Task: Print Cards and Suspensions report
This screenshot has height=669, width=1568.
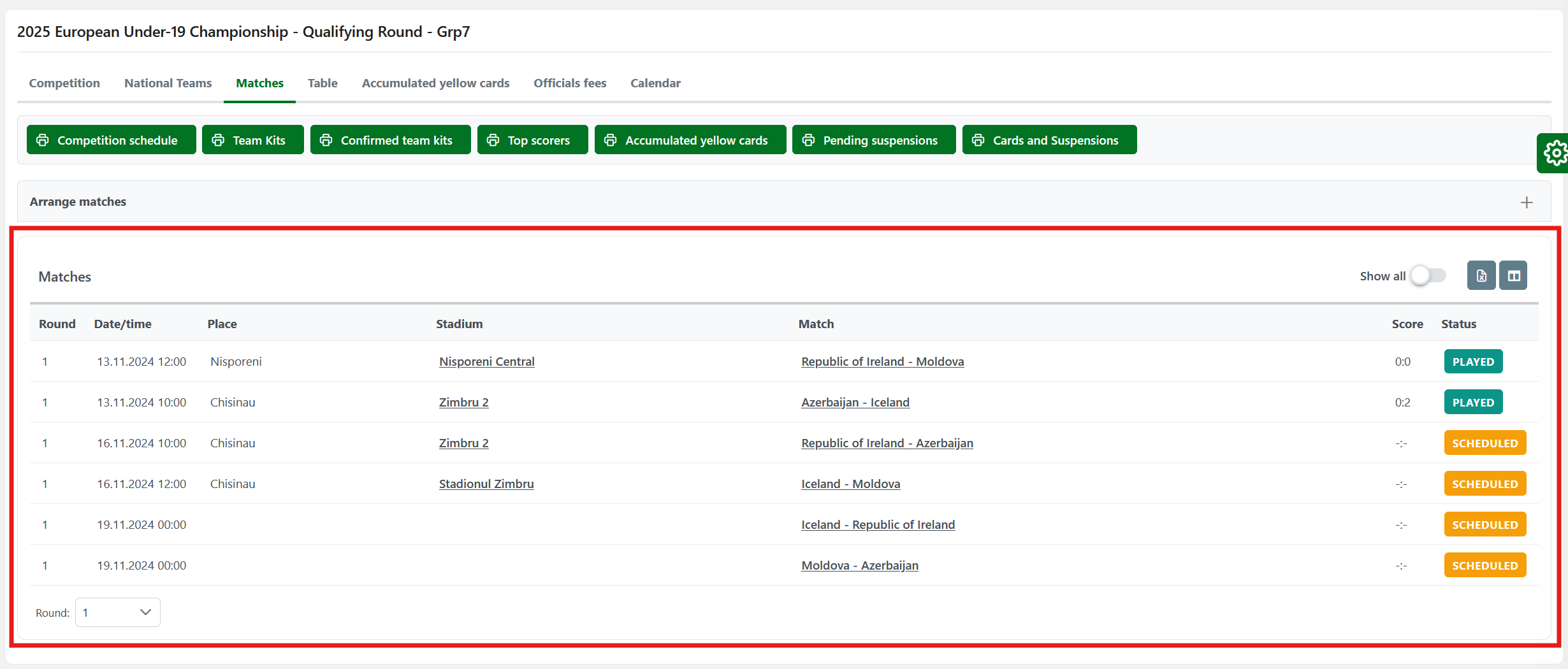Action: (x=1049, y=140)
